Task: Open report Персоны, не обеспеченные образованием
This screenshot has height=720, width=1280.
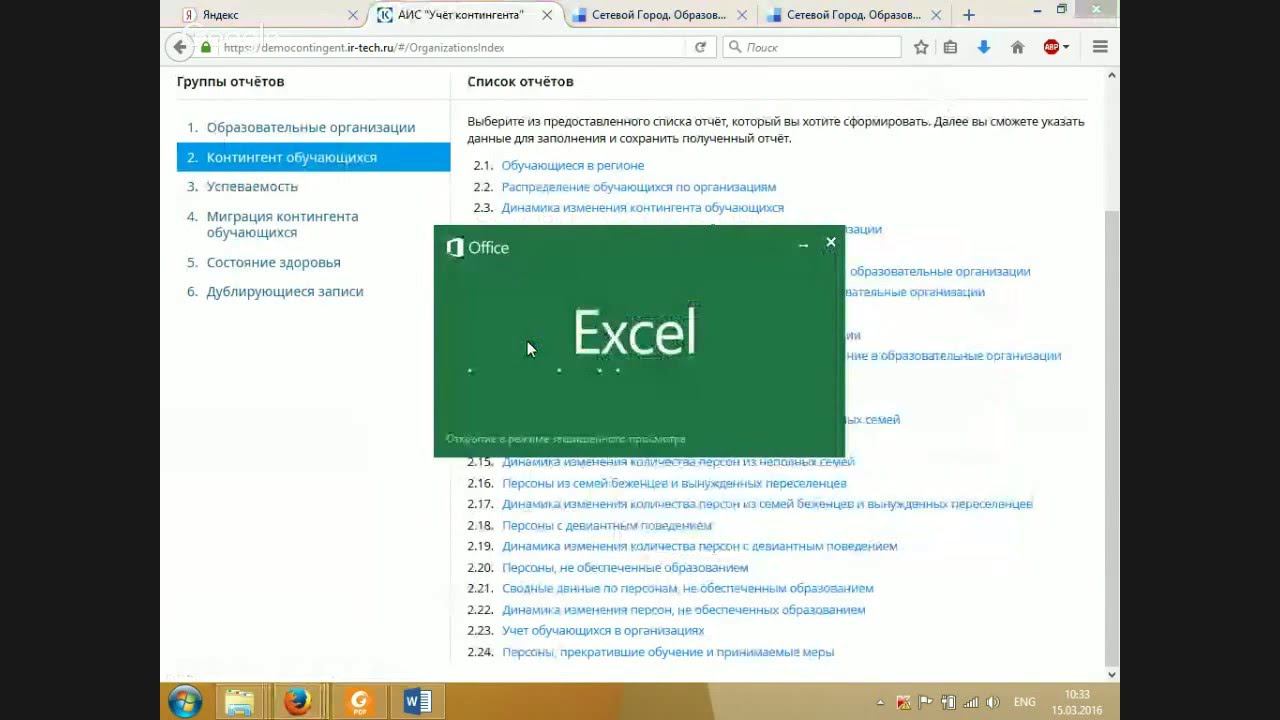Action: tap(625, 567)
